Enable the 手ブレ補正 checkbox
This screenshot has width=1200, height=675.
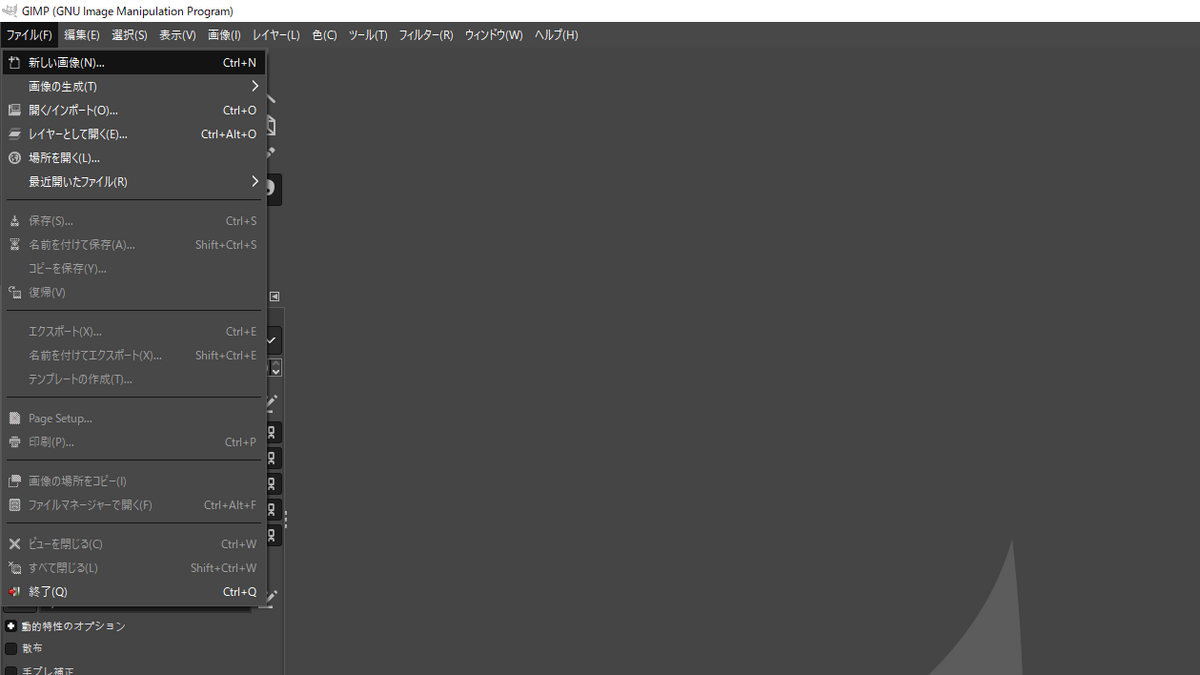tap(11, 671)
